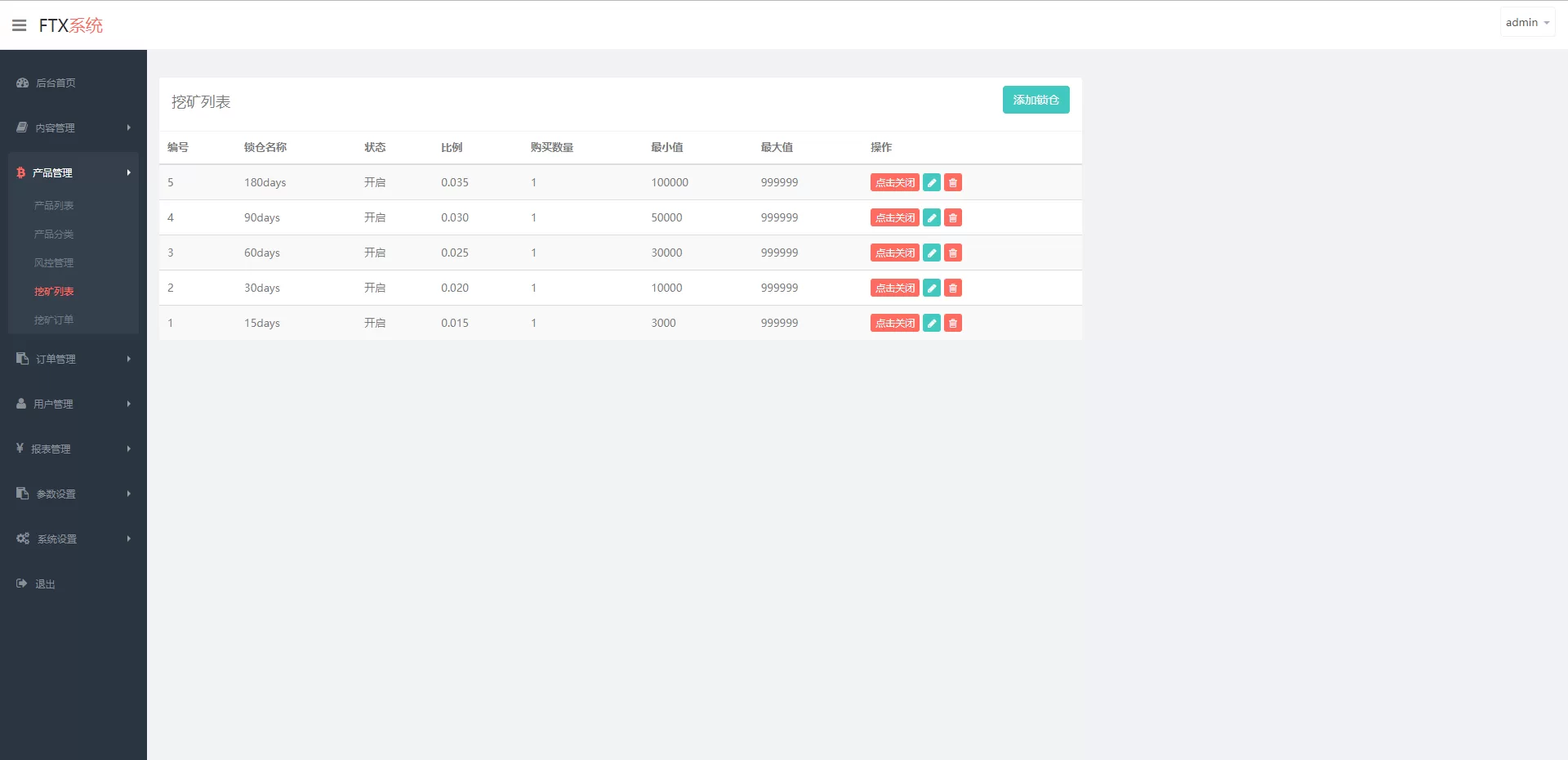The image size is (1568, 760).
Task: Open 风控管理 submenu item
Action: click(x=54, y=262)
